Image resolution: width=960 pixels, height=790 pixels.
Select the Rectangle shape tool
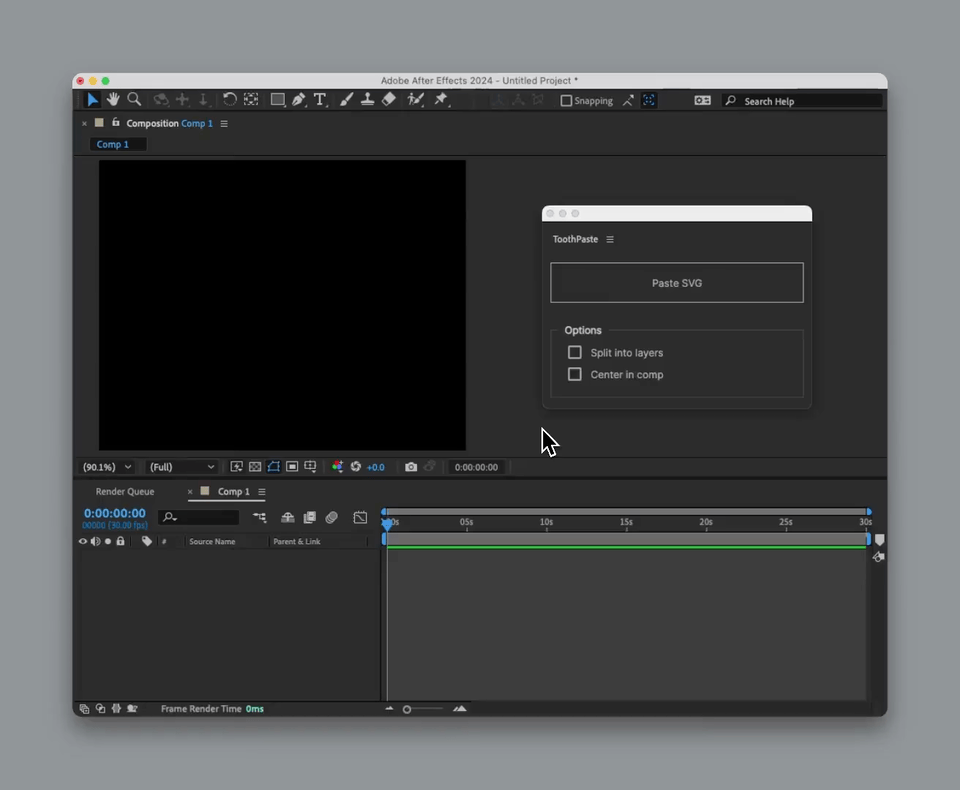[x=277, y=99]
